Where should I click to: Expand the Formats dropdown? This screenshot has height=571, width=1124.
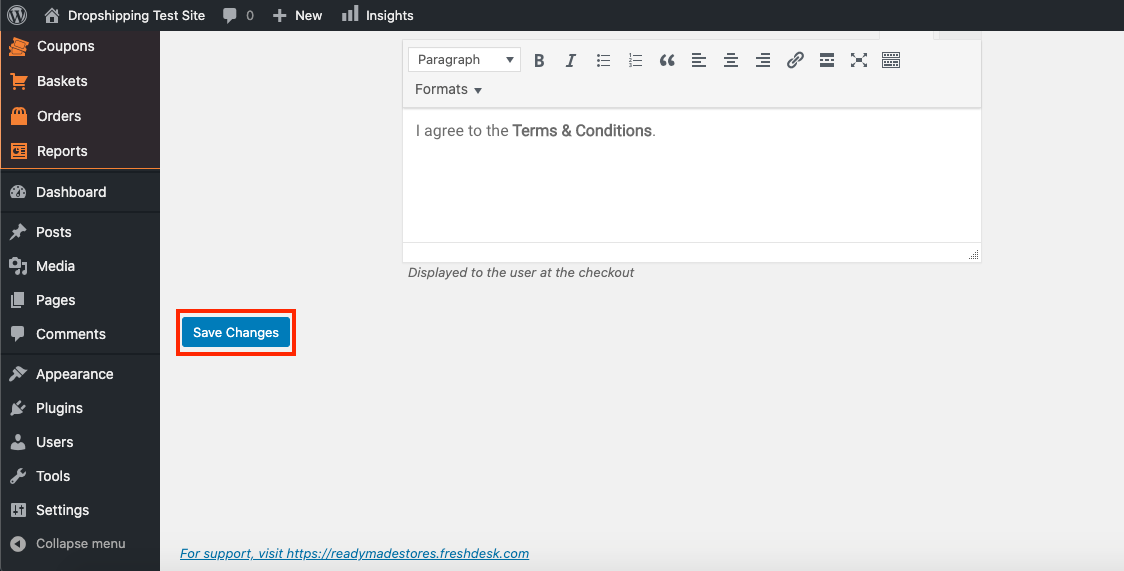(448, 90)
